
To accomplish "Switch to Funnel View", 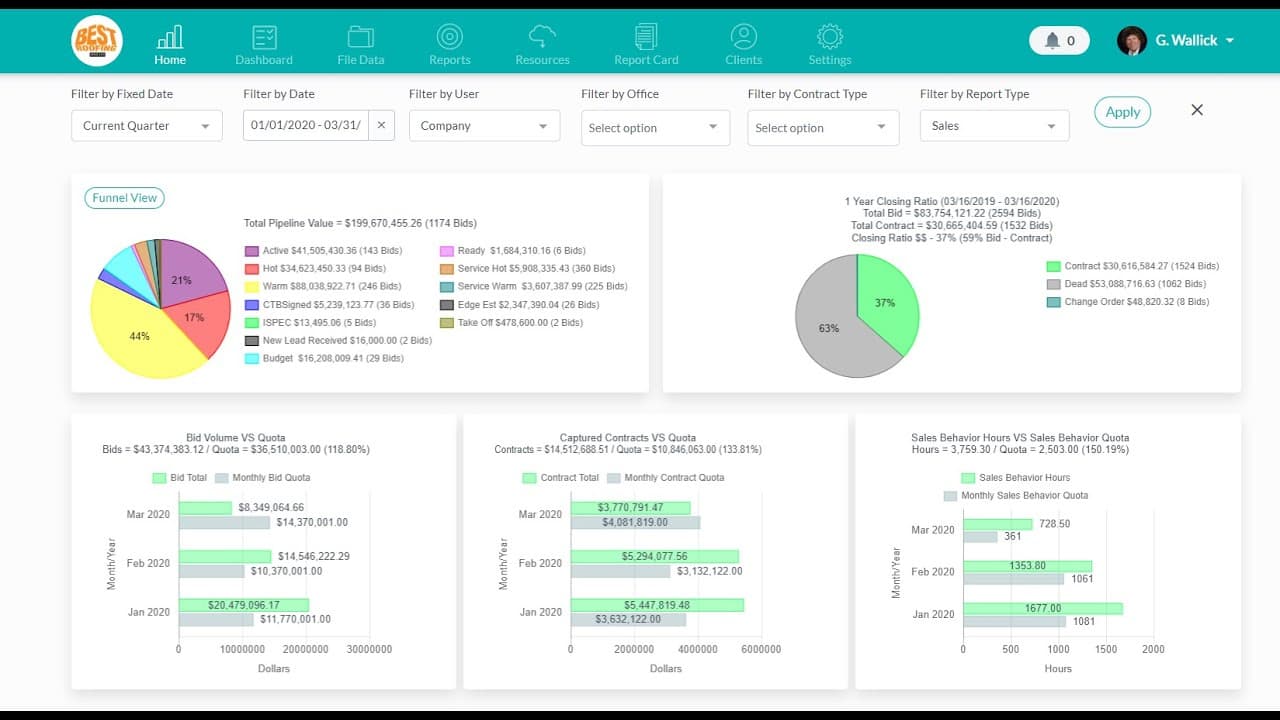I will tap(124, 198).
